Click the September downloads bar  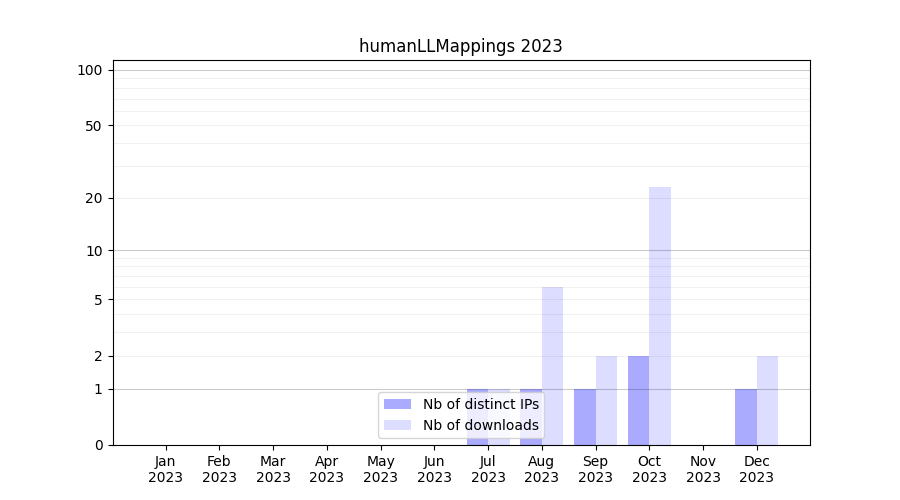[x=606, y=400]
